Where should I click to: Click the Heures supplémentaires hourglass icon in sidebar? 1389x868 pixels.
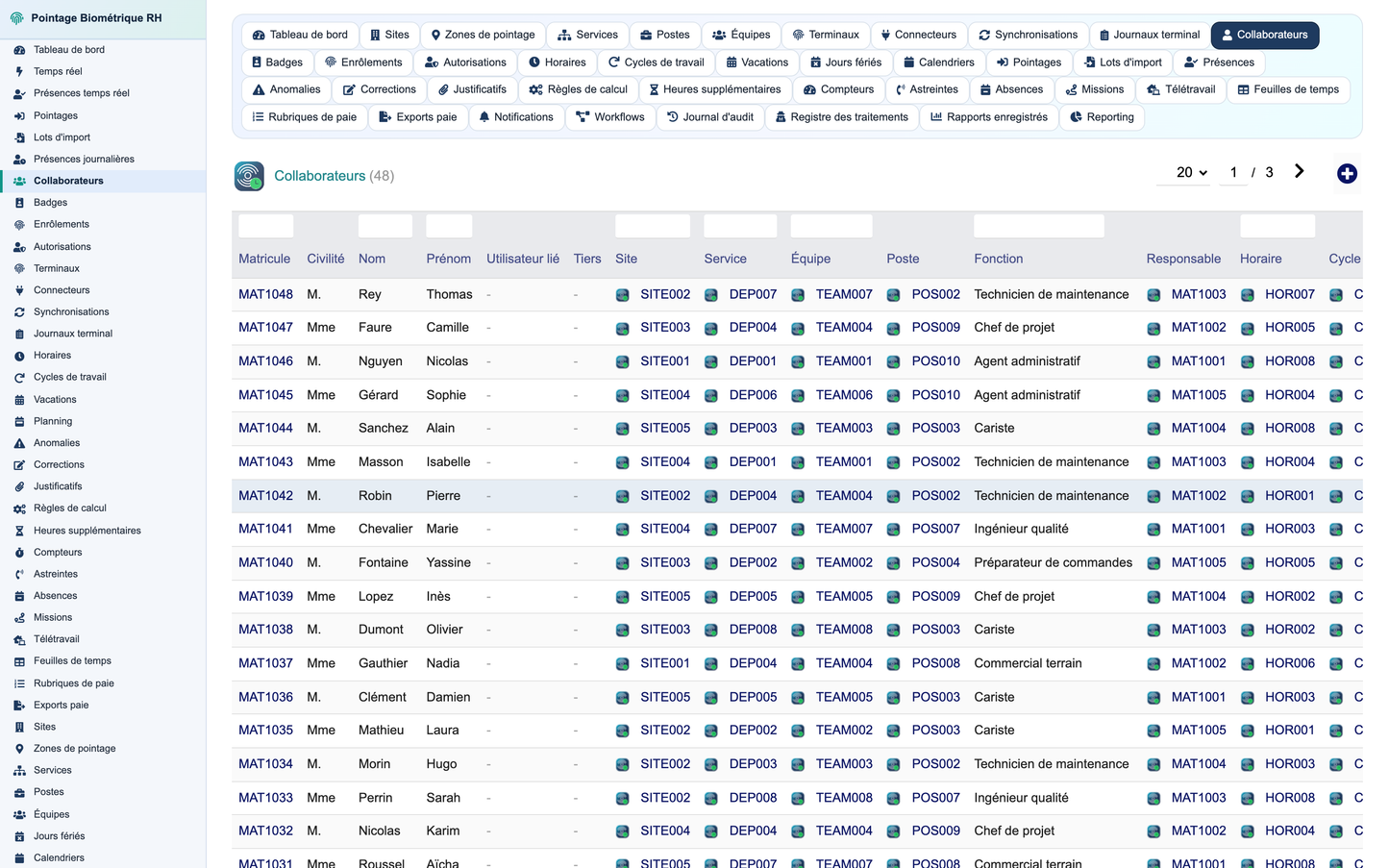(x=19, y=531)
